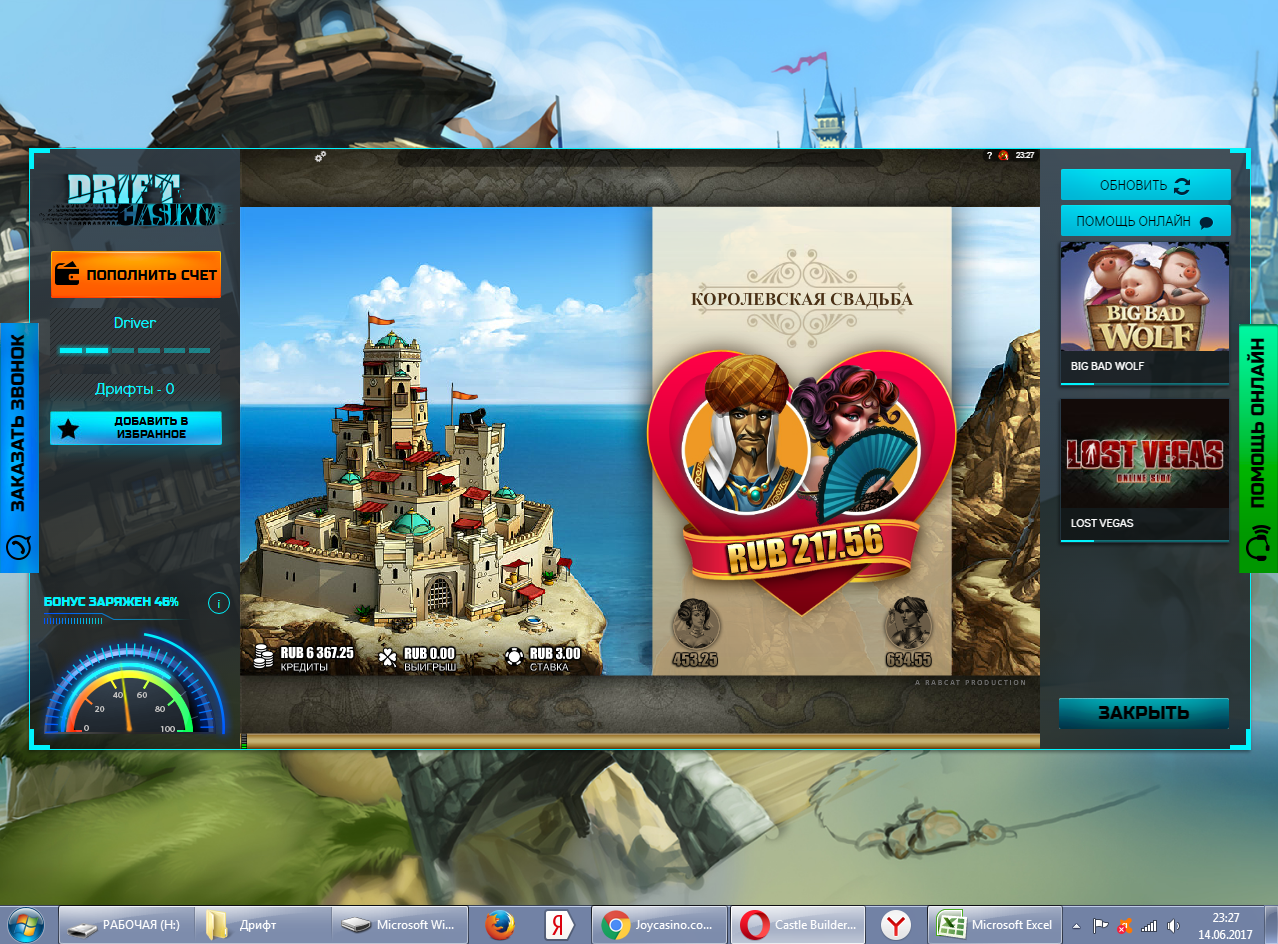The height and width of the screenshot is (944, 1278).
Task: Click the Driver level progress bar
Action: [135, 350]
